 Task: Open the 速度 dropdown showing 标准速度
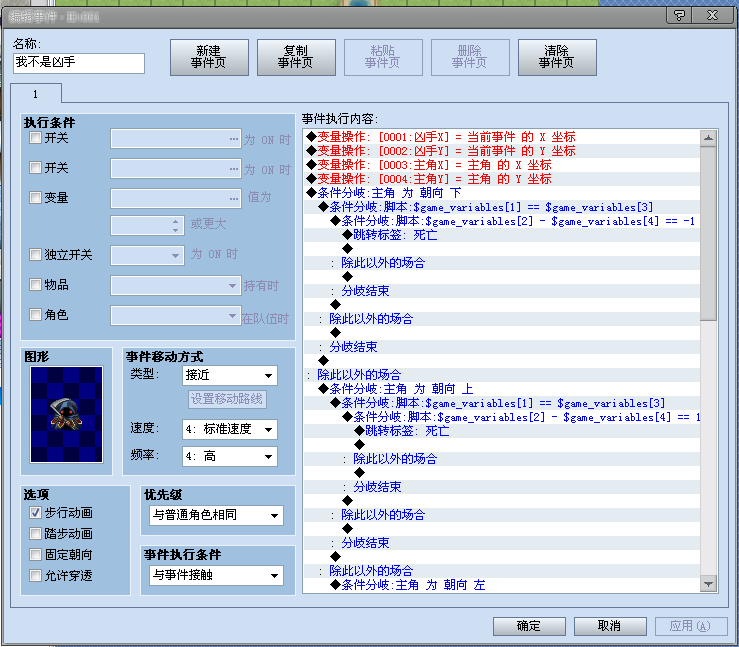230,429
